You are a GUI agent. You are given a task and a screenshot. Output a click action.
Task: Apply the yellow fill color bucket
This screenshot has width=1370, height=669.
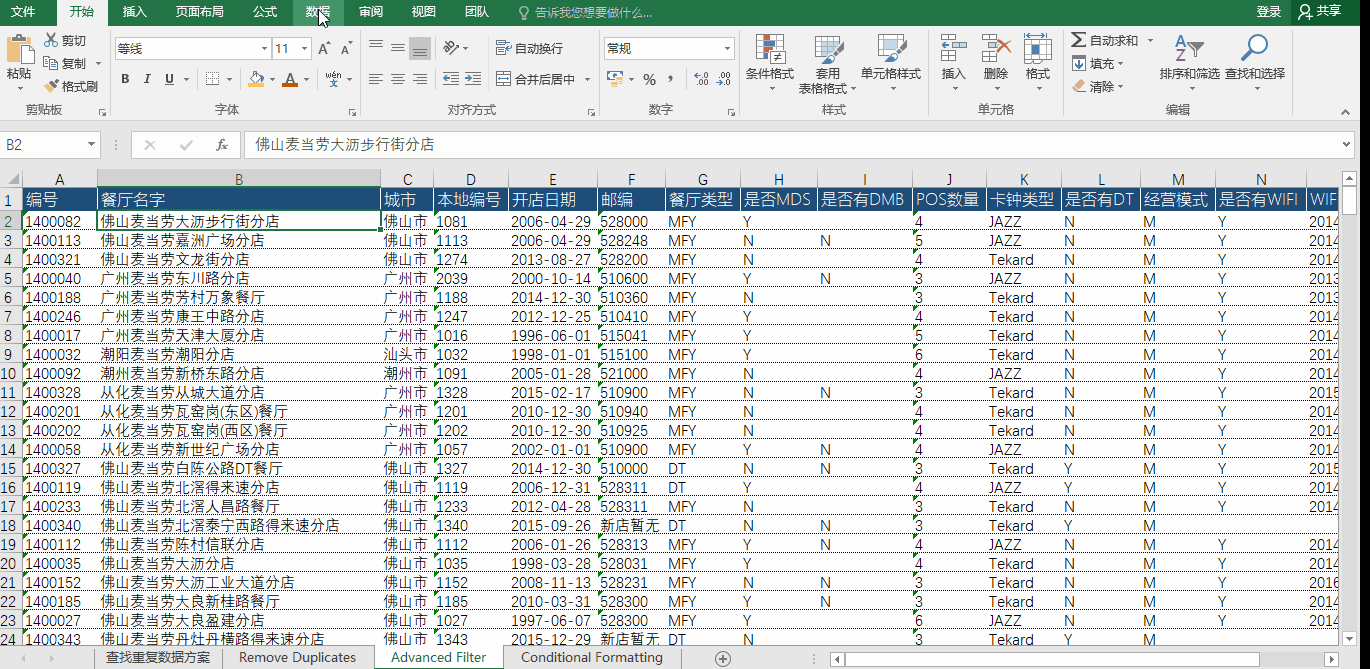tap(257, 79)
